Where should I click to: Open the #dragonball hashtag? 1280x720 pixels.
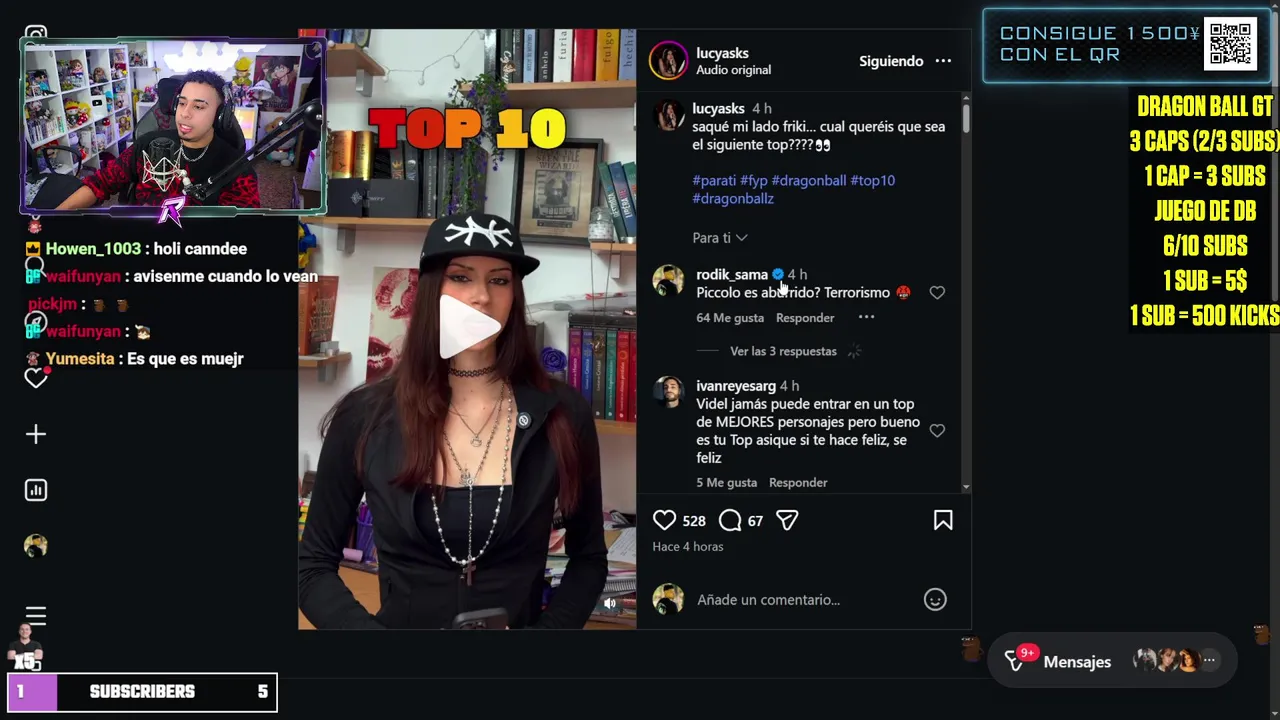809,181
